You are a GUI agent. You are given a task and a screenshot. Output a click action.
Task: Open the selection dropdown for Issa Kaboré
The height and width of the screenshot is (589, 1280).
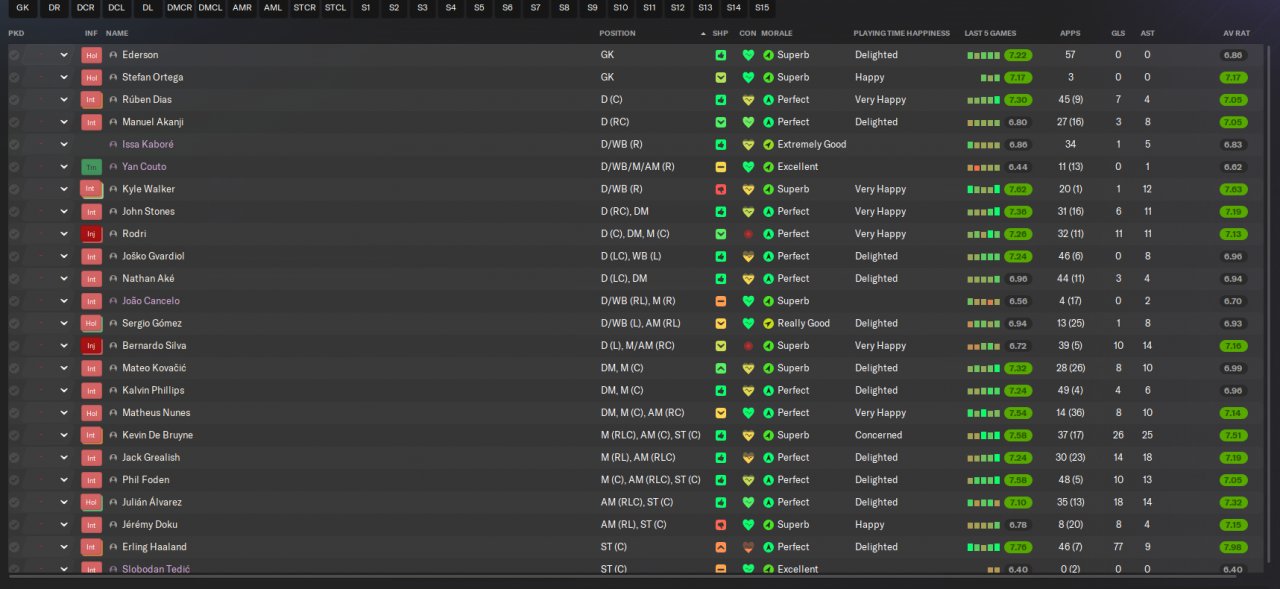coord(64,144)
